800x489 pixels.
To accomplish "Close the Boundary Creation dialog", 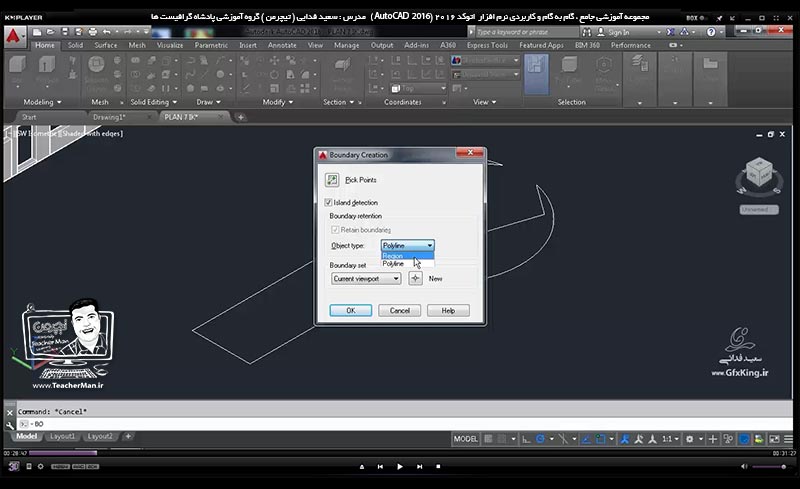I will click(470, 153).
